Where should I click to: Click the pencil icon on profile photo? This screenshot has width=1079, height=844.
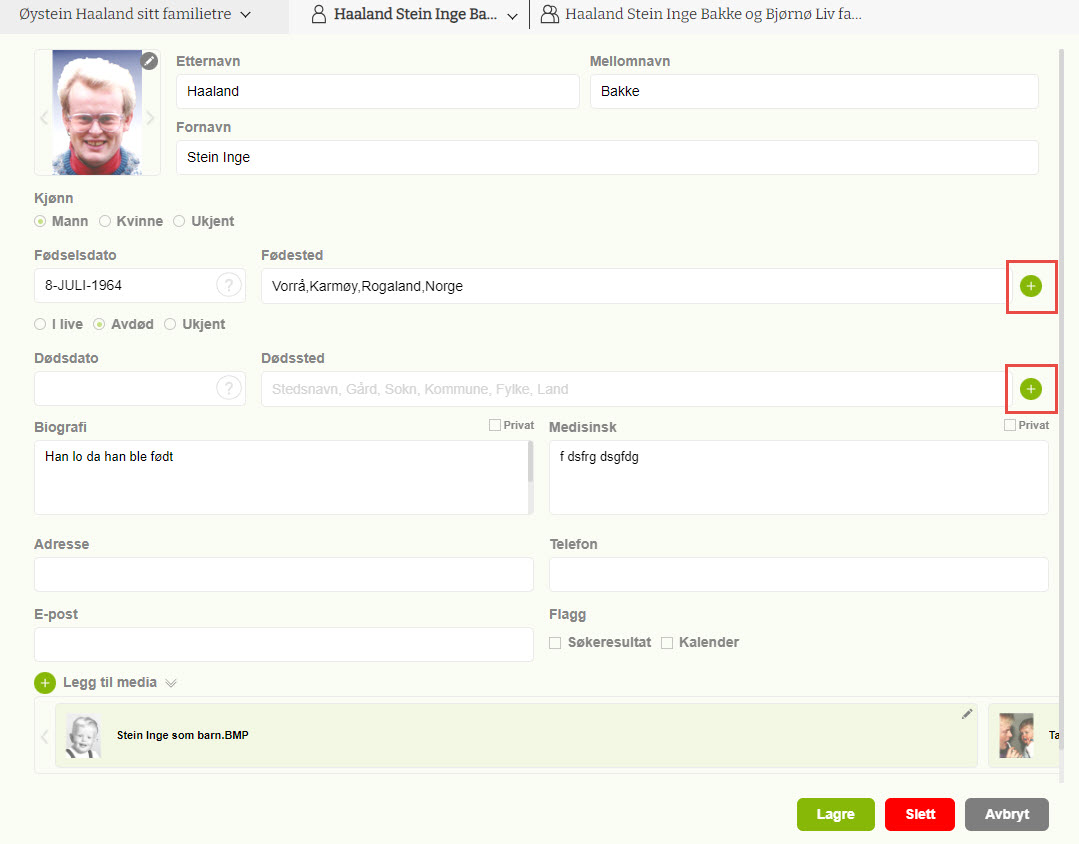[x=149, y=62]
